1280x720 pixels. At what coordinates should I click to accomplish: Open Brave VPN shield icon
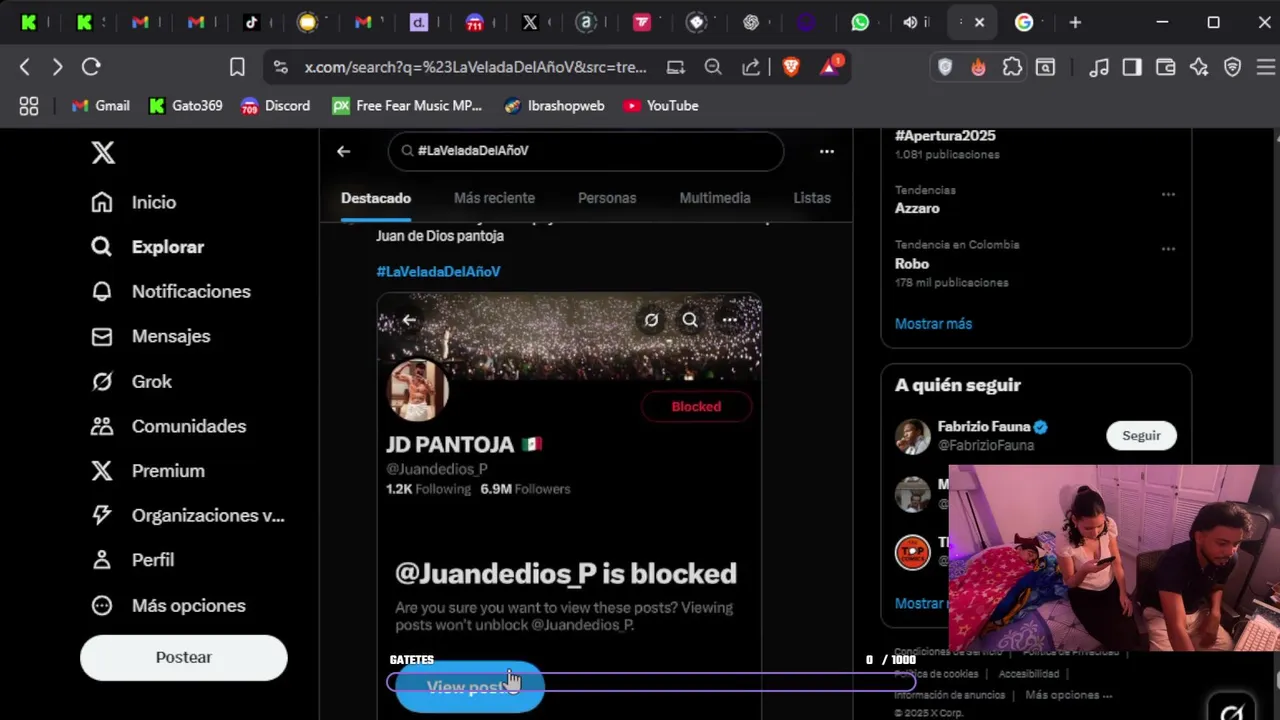pos(1233,67)
